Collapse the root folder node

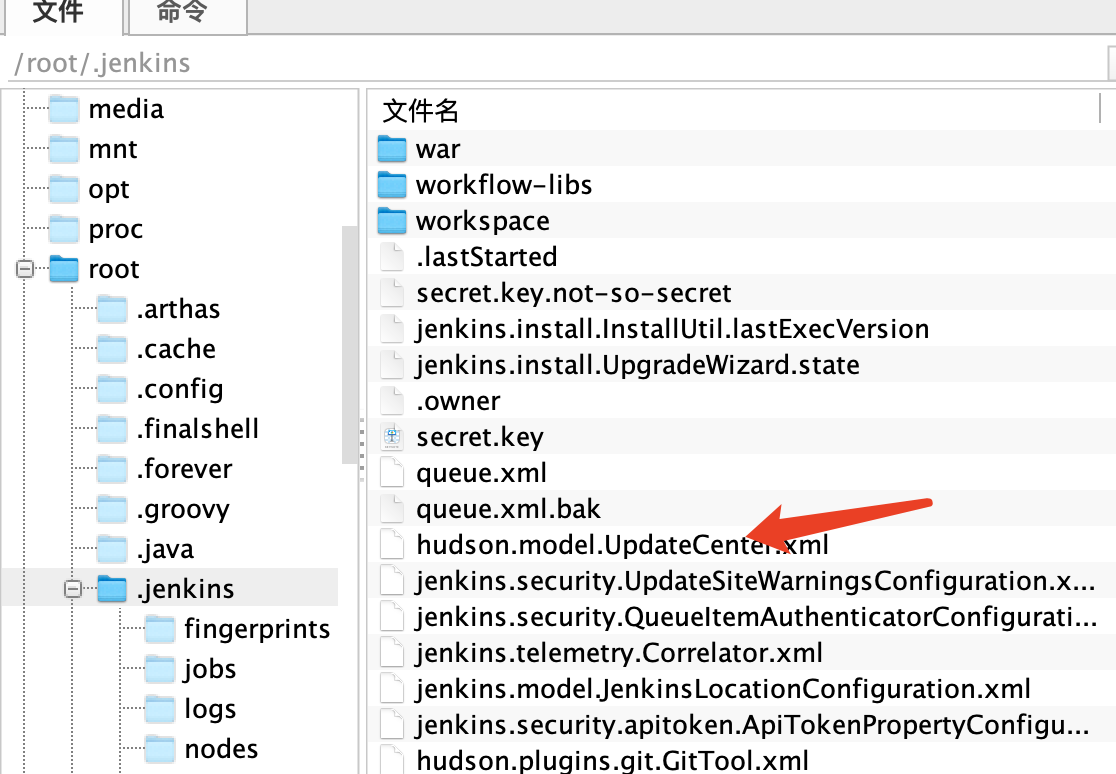click(x=25, y=269)
